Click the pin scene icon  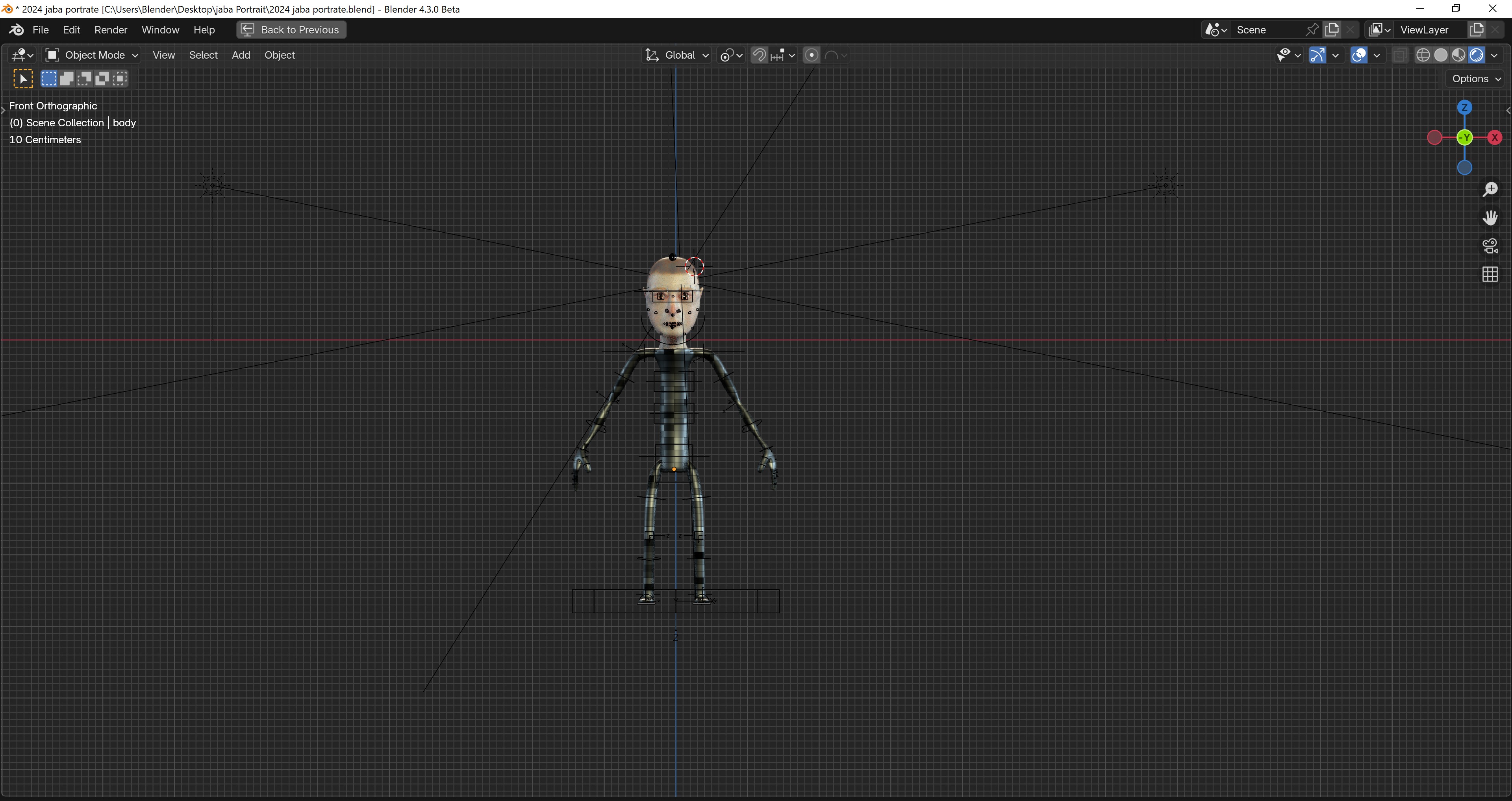pyautogui.click(x=1312, y=30)
